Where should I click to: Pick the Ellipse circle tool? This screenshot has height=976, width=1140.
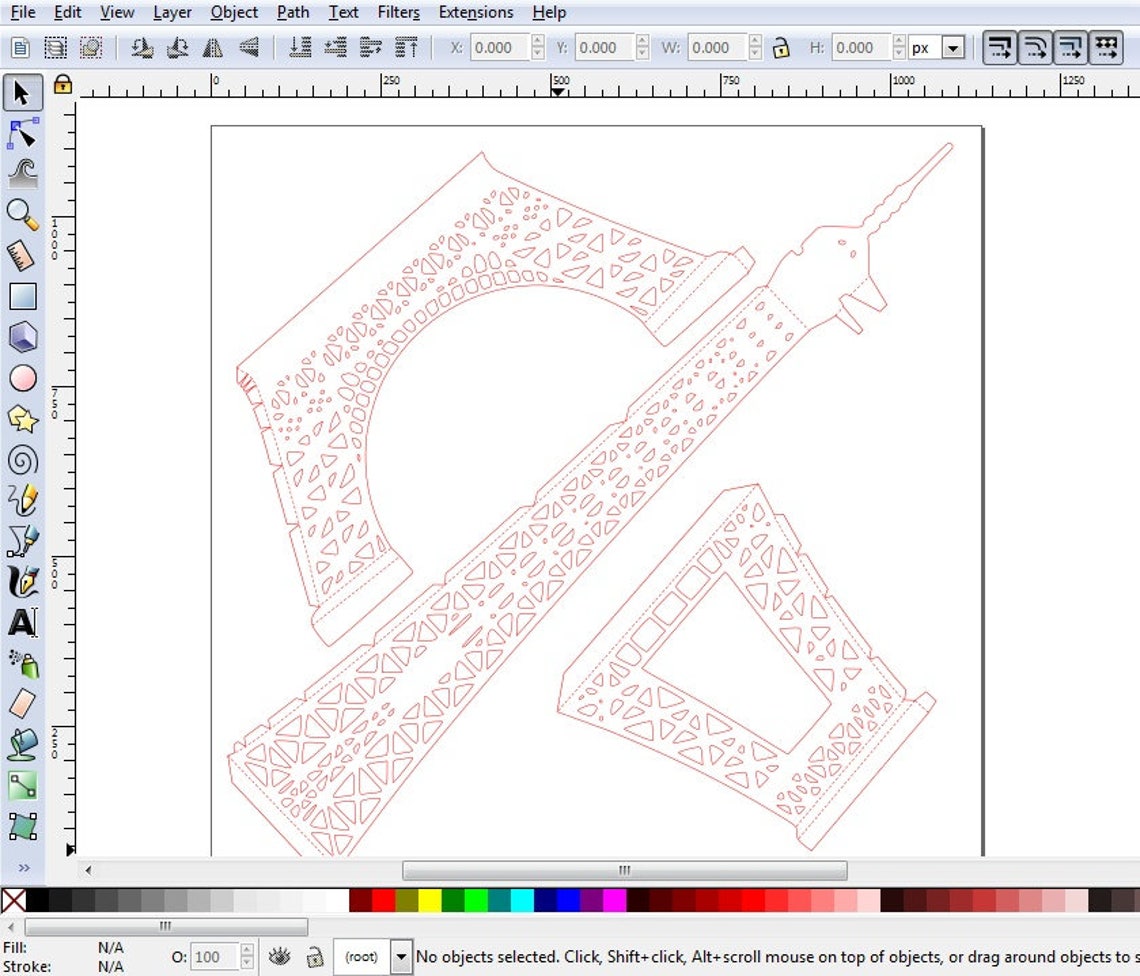click(23, 378)
